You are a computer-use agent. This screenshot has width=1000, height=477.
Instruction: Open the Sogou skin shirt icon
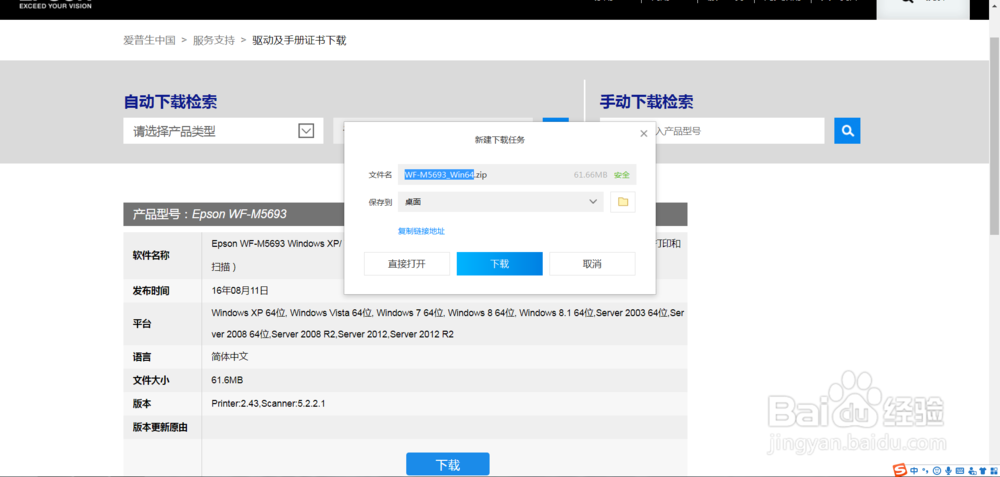(983, 471)
